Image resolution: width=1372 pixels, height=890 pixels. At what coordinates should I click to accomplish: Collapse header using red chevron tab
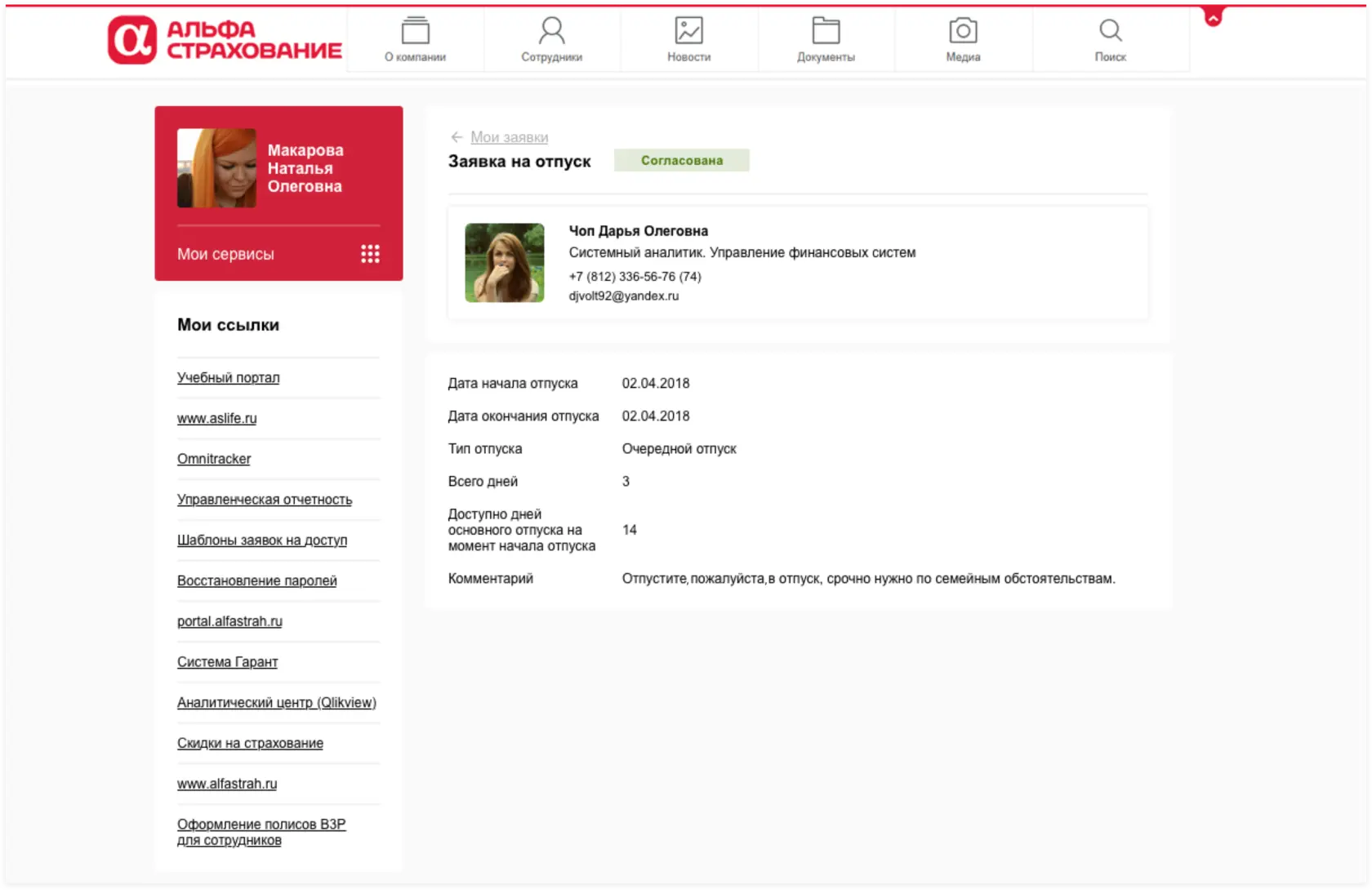pyautogui.click(x=1214, y=16)
